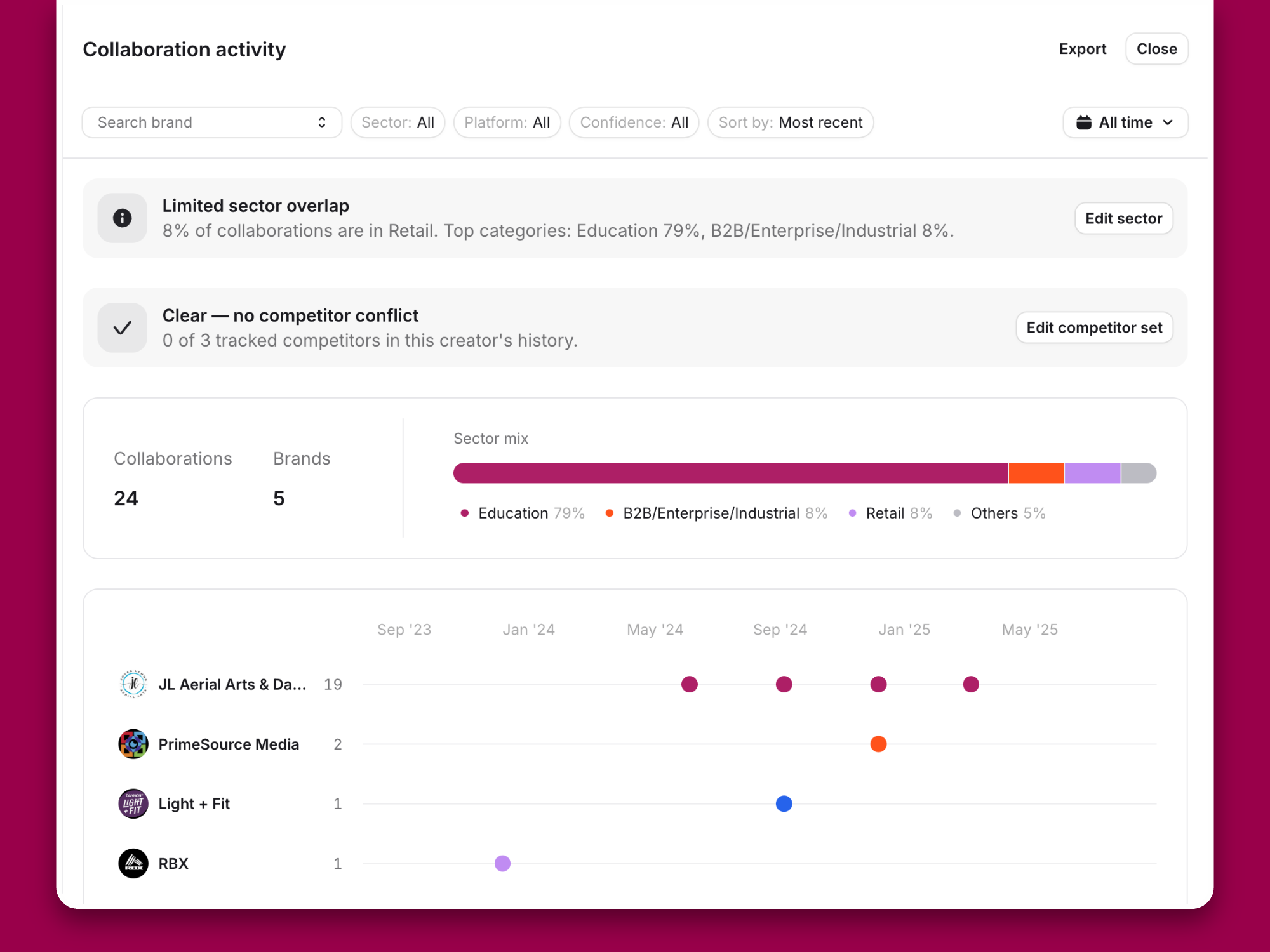Select JL Aerial Arts dot near May '24
The width and height of the screenshot is (1270, 952).
pyautogui.click(x=690, y=684)
